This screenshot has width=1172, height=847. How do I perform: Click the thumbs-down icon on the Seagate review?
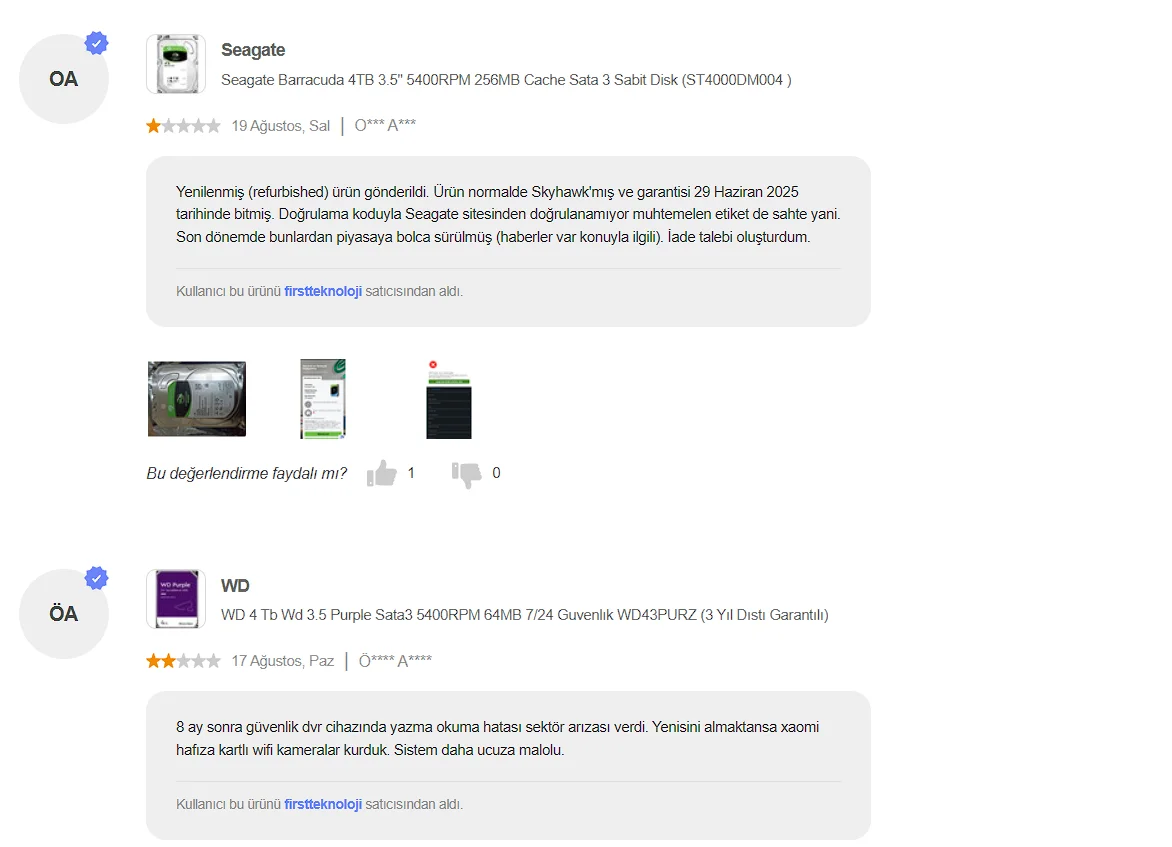(466, 474)
